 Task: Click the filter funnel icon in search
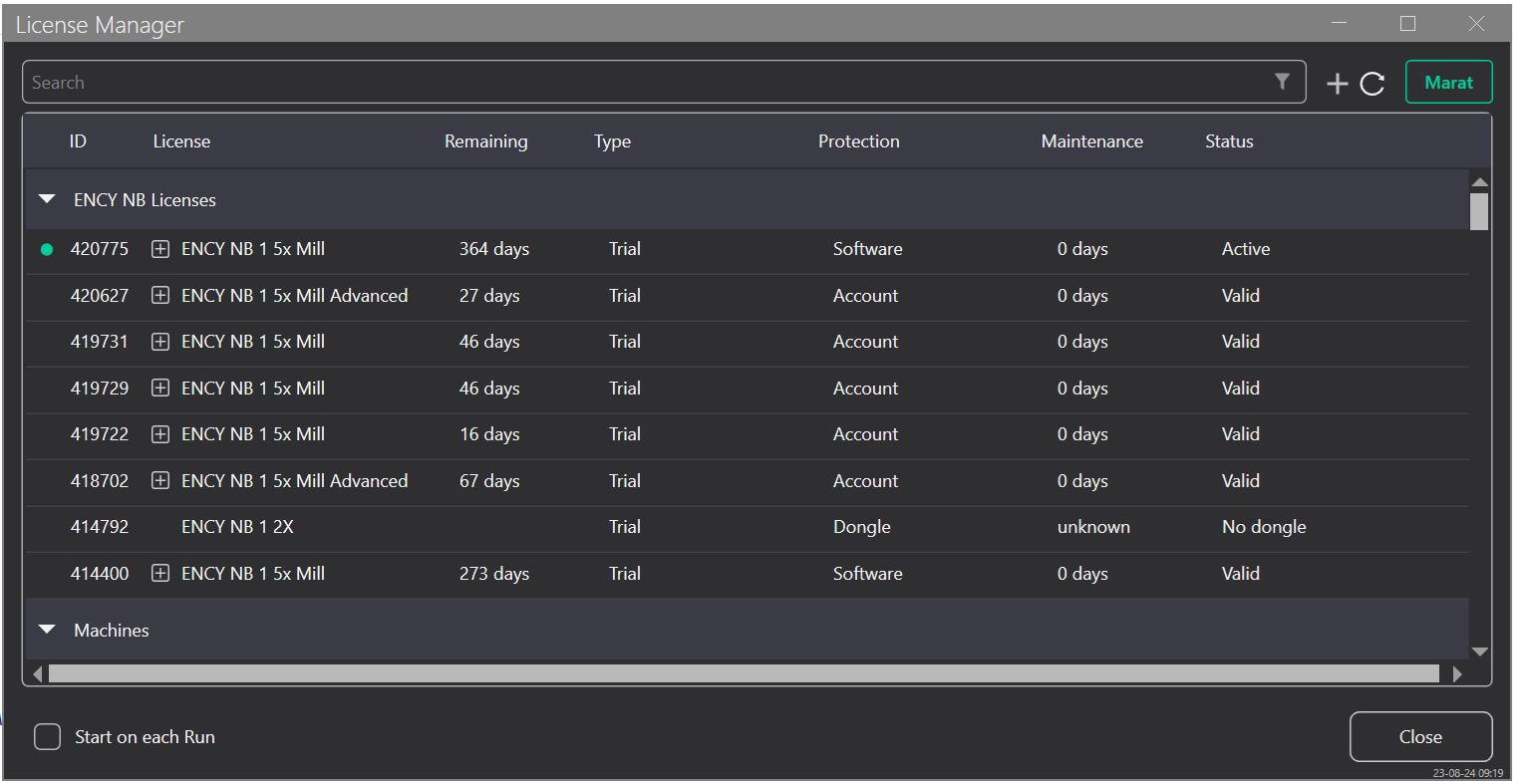point(1282,82)
